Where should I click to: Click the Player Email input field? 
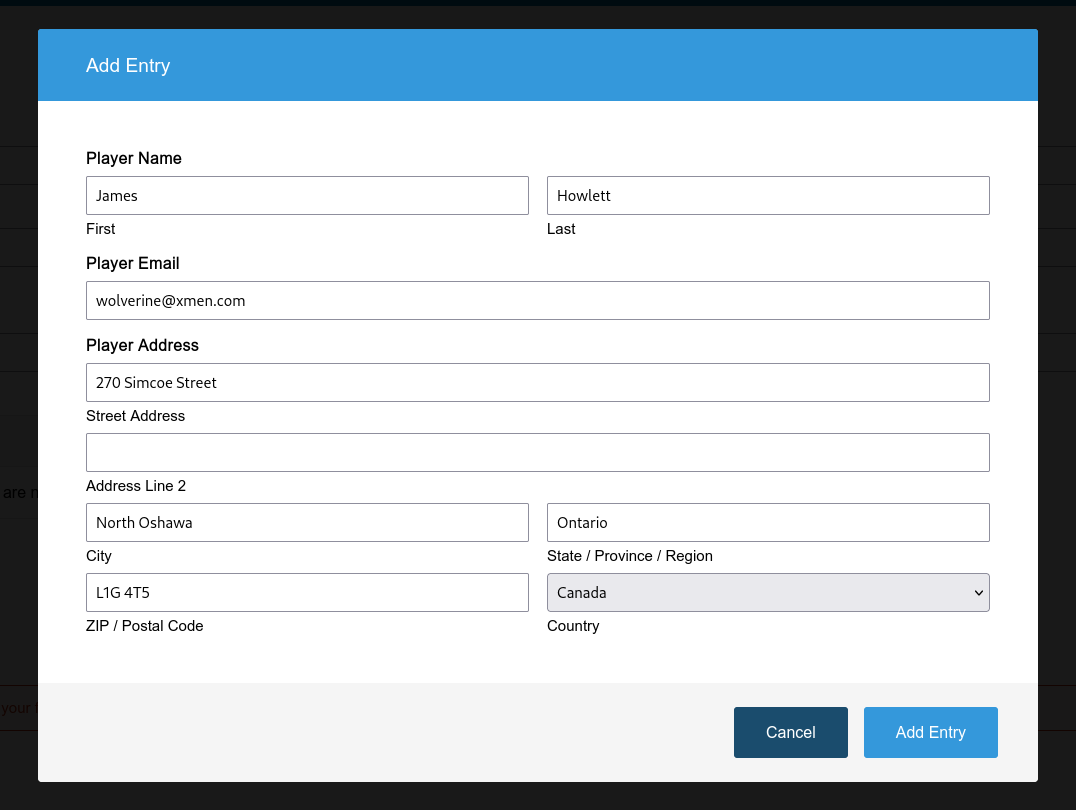tap(537, 301)
